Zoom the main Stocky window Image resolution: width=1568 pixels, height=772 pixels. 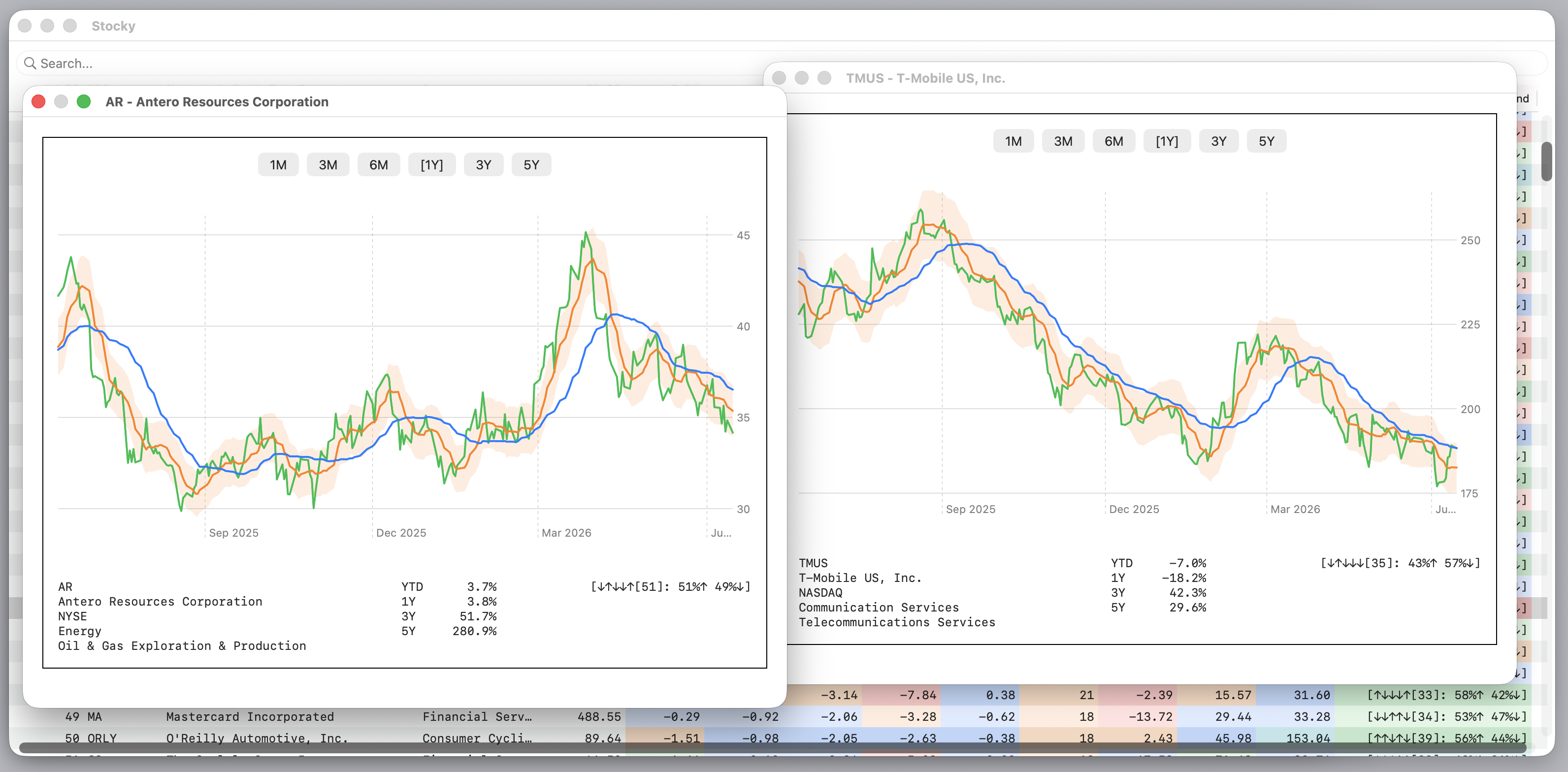pos(70,26)
